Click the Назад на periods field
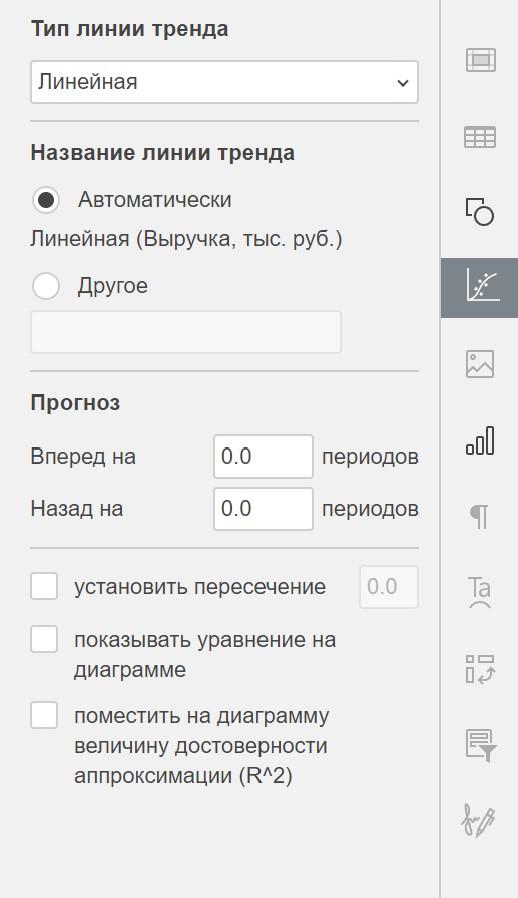The image size is (518, 898). click(264, 509)
